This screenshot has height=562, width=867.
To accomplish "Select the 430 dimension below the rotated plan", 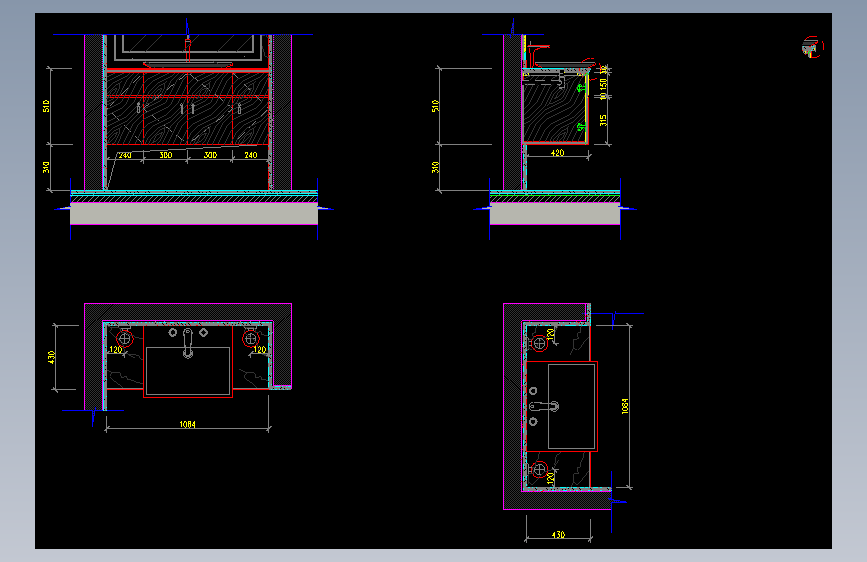I will pos(558,534).
